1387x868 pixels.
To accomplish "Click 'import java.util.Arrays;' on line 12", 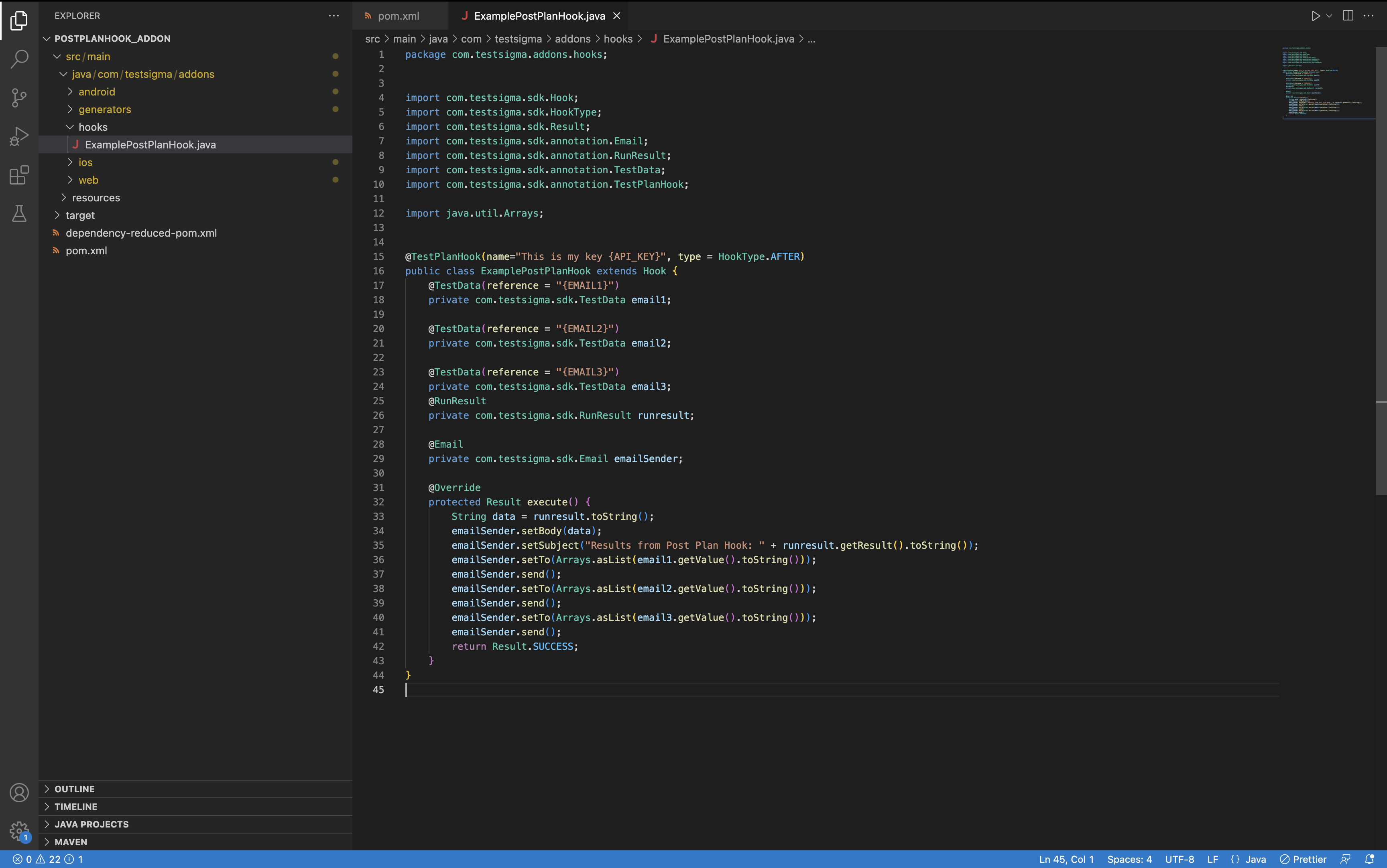I will 474,213.
